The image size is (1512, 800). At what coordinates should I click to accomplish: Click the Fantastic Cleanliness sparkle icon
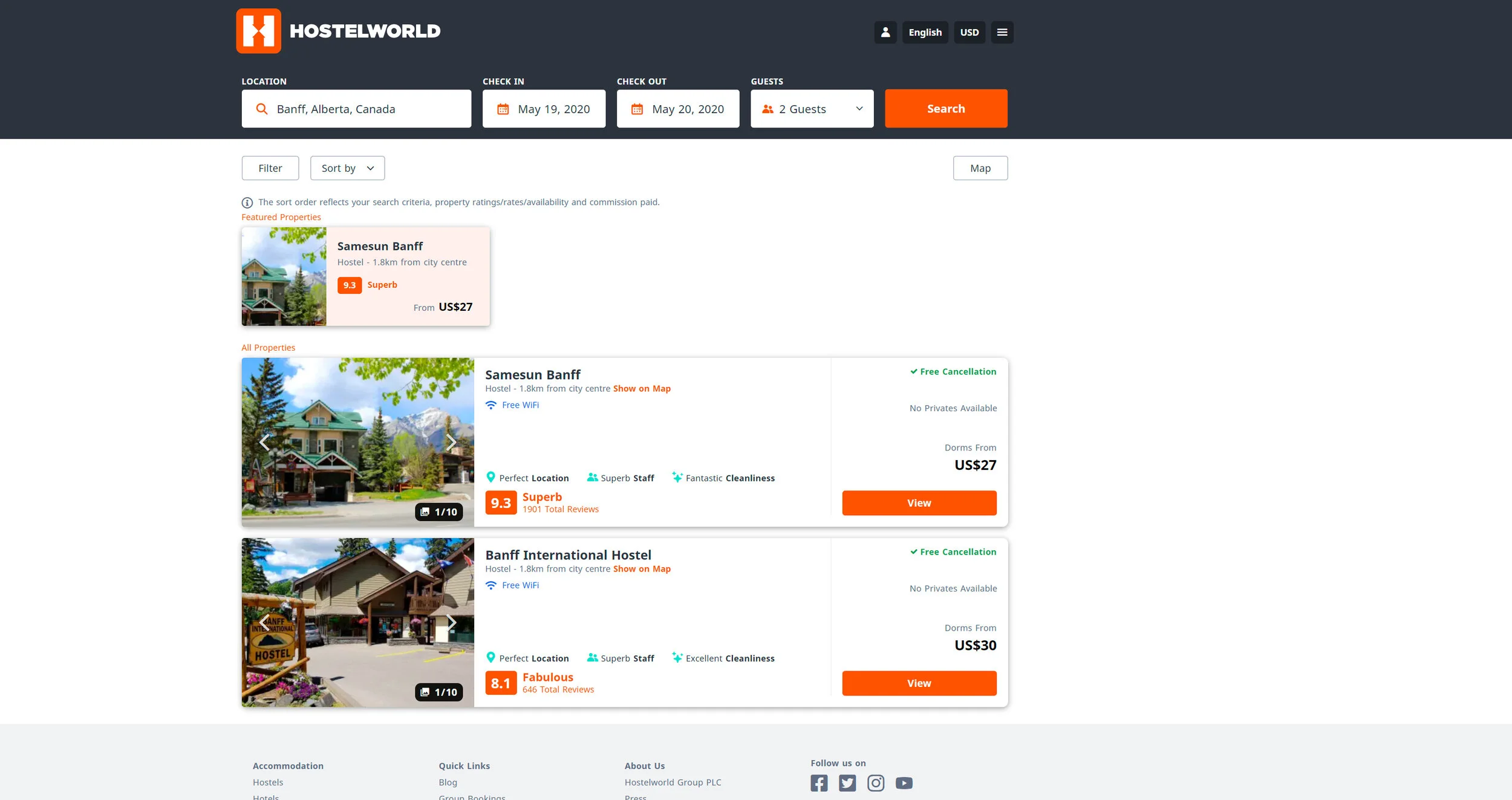point(677,477)
